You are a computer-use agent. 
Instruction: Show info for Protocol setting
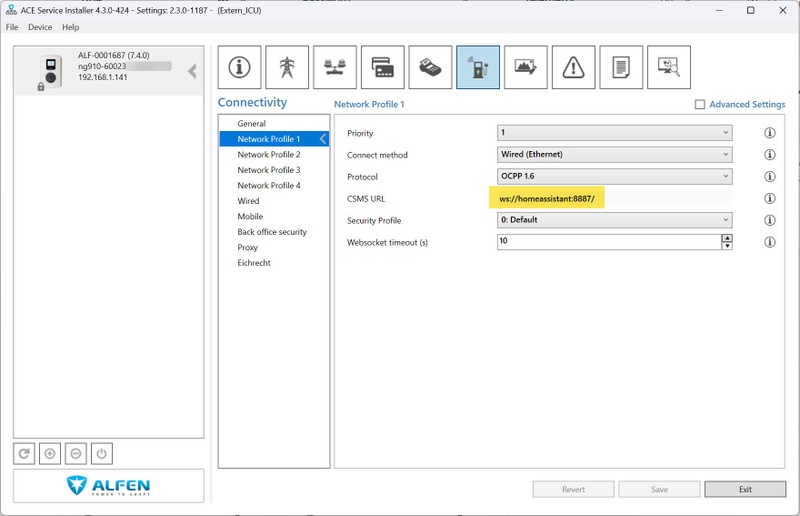coord(770,177)
